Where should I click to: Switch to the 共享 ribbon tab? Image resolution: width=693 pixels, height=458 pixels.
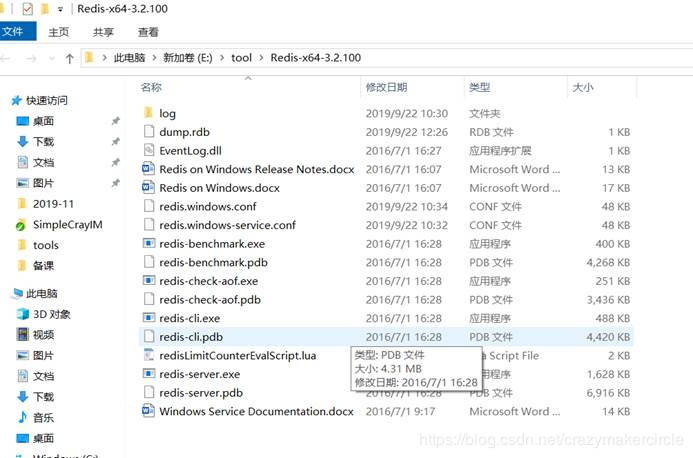tap(103, 32)
